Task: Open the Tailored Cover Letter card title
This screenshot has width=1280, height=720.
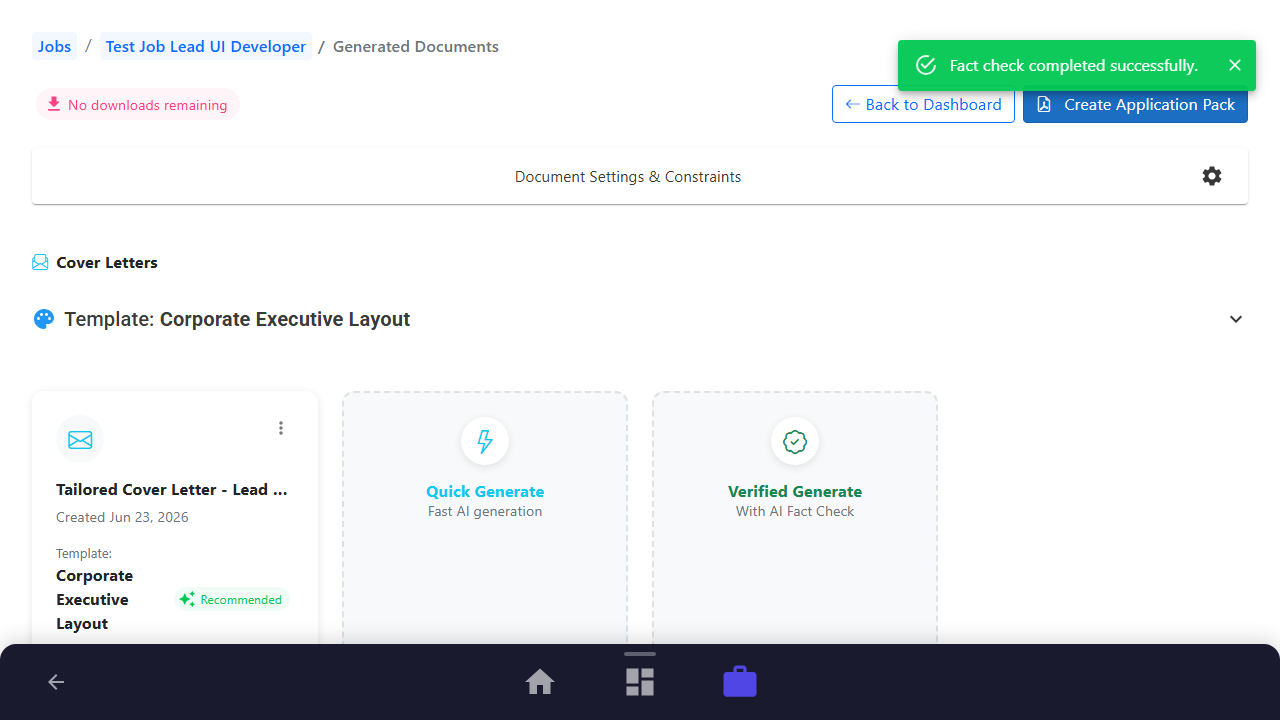Action: point(172,490)
